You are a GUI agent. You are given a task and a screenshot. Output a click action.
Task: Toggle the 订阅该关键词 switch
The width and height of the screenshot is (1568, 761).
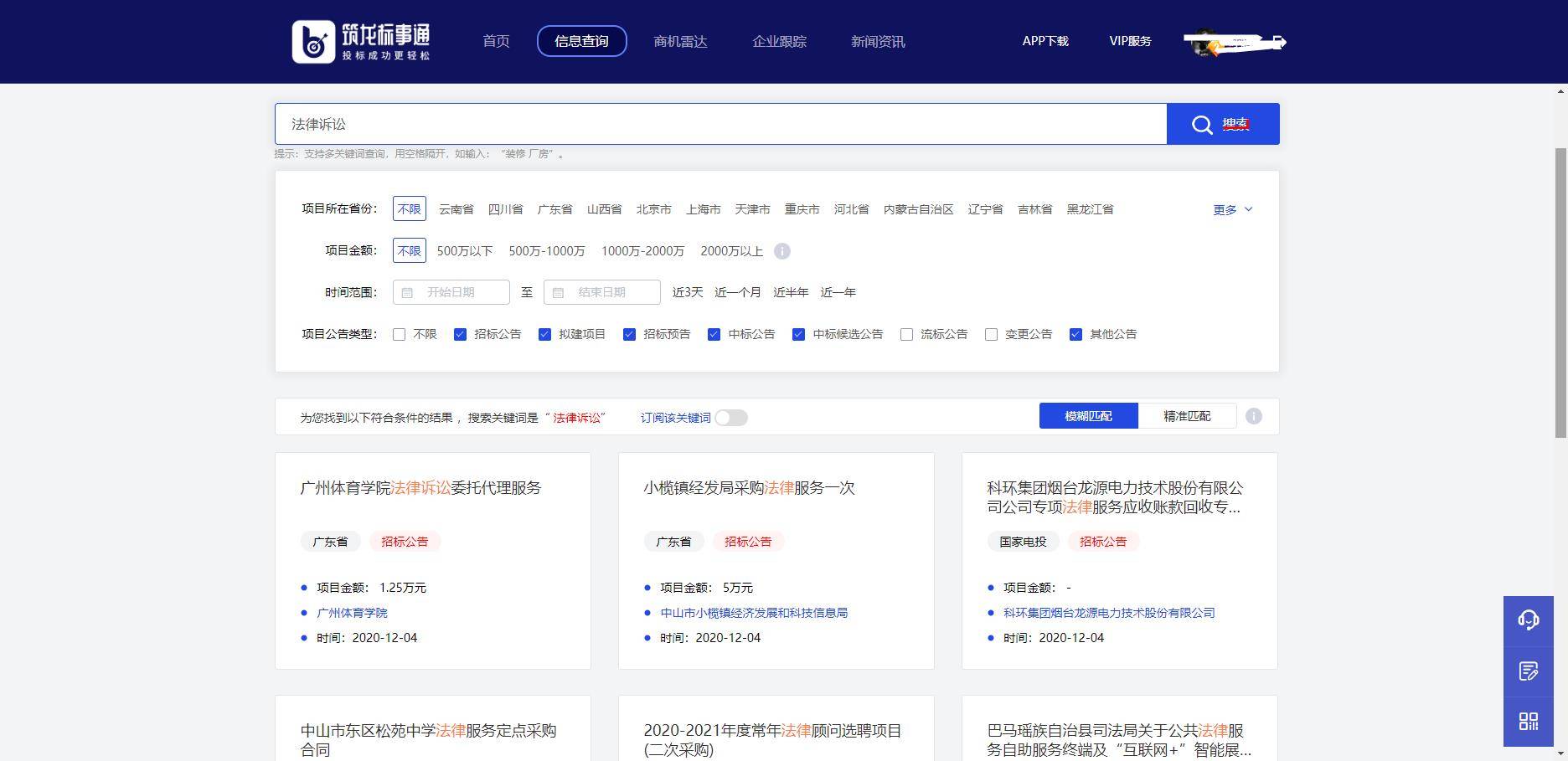(x=731, y=418)
